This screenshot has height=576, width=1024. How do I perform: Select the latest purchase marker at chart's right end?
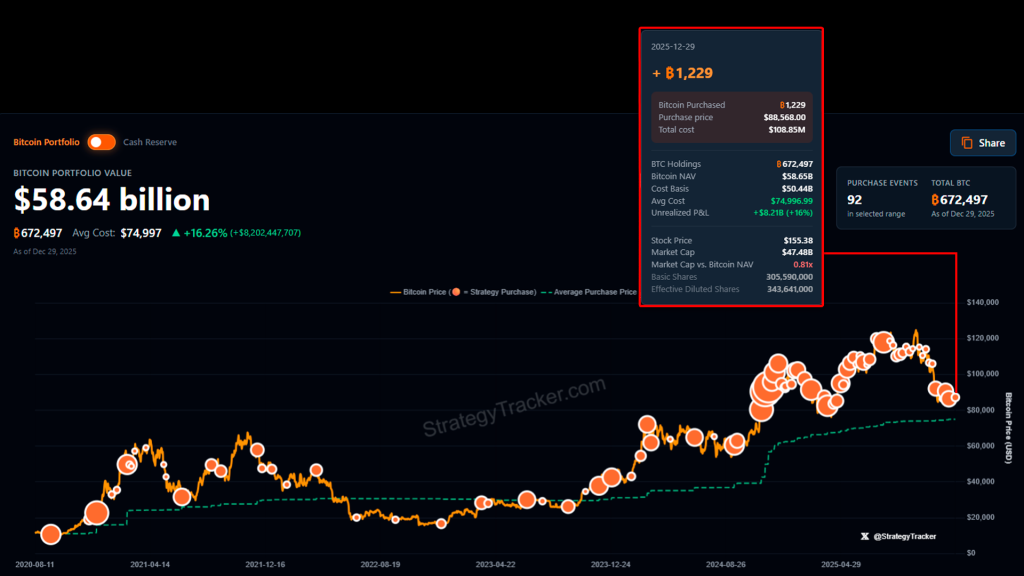956,397
